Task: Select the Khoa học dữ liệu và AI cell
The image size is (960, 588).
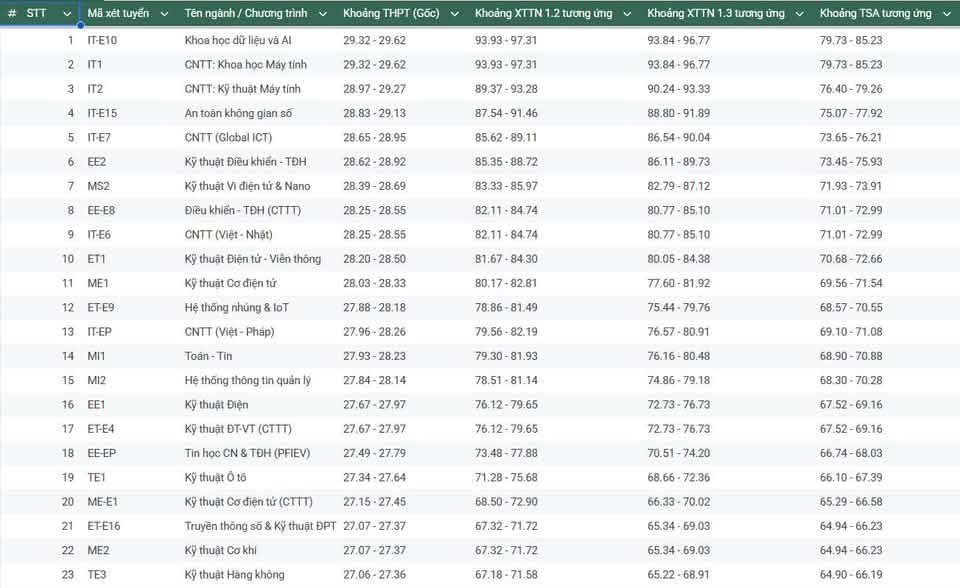Action: (x=238, y=40)
